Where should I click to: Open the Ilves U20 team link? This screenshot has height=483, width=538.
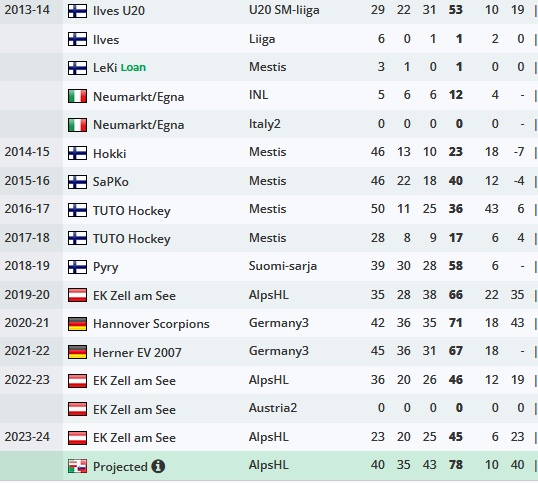point(119,11)
